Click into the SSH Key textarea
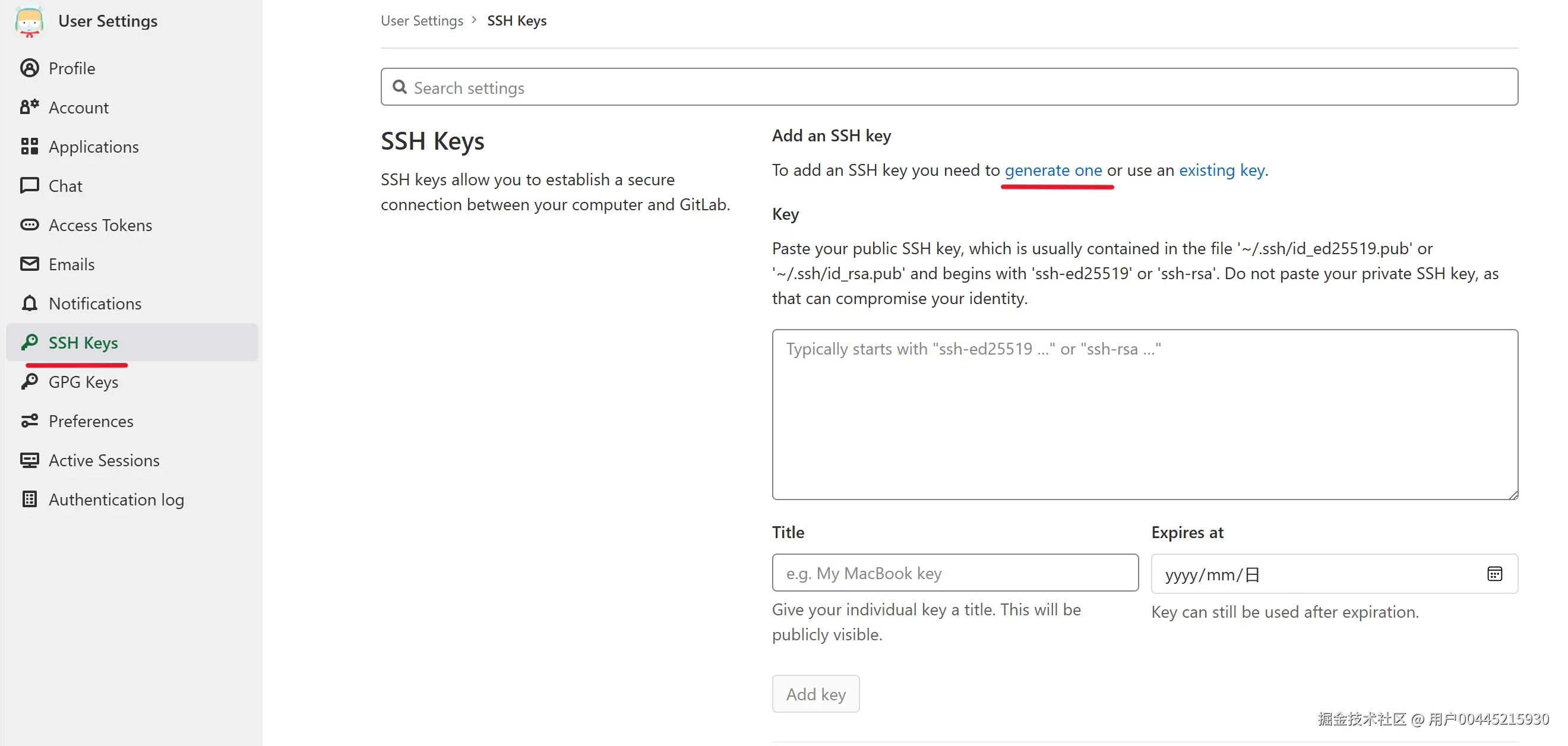The image size is (1568, 746). coord(1145,415)
